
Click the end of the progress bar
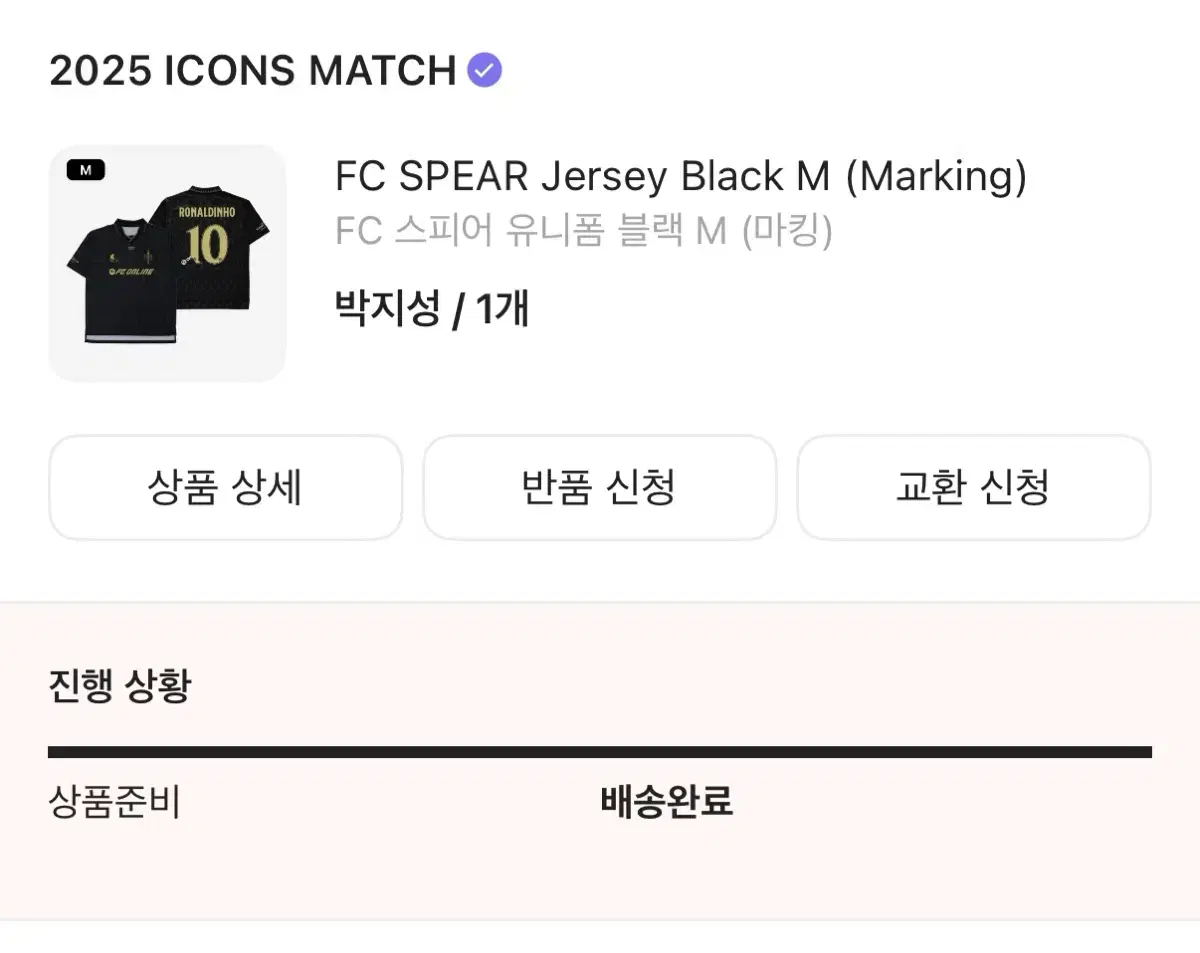pyautogui.click(x=1148, y=747)
